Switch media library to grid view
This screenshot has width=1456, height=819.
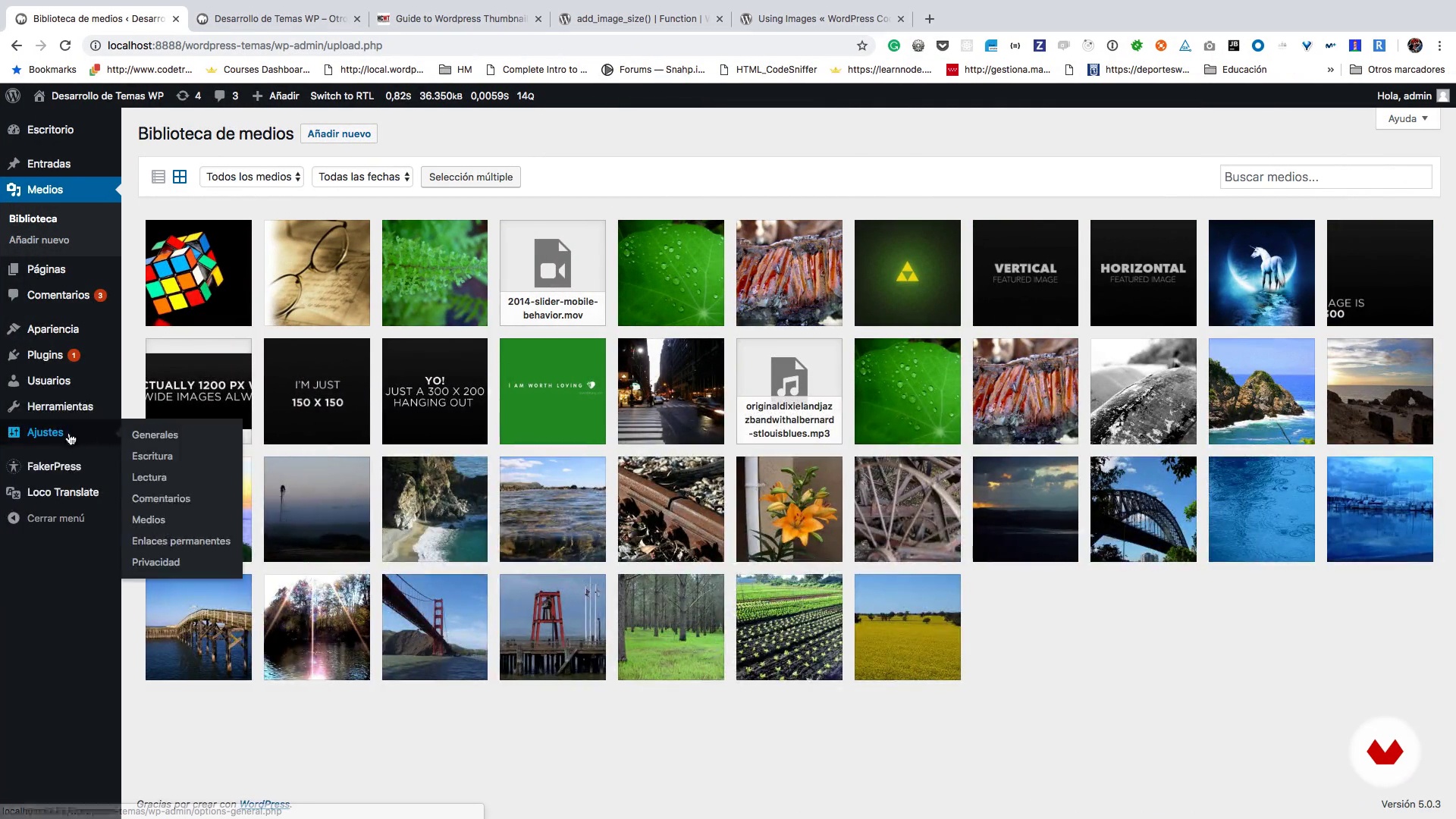coord(180,177)
